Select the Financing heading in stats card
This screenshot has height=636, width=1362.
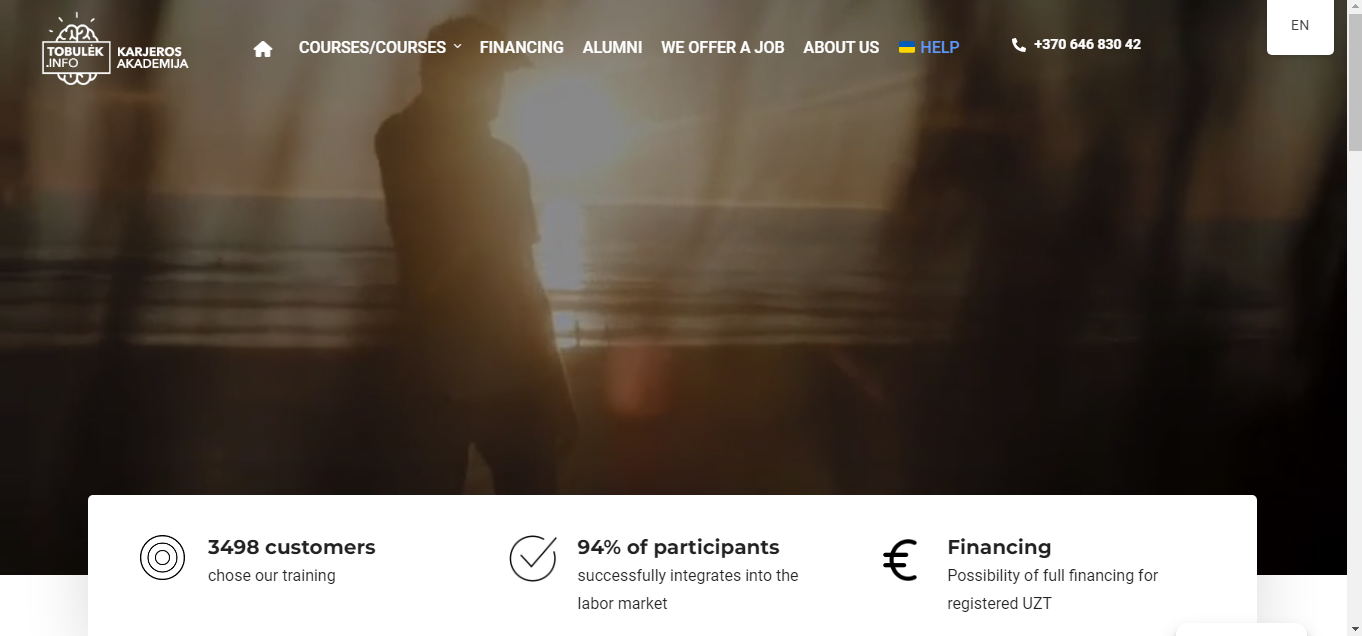(x=999, y=547)
